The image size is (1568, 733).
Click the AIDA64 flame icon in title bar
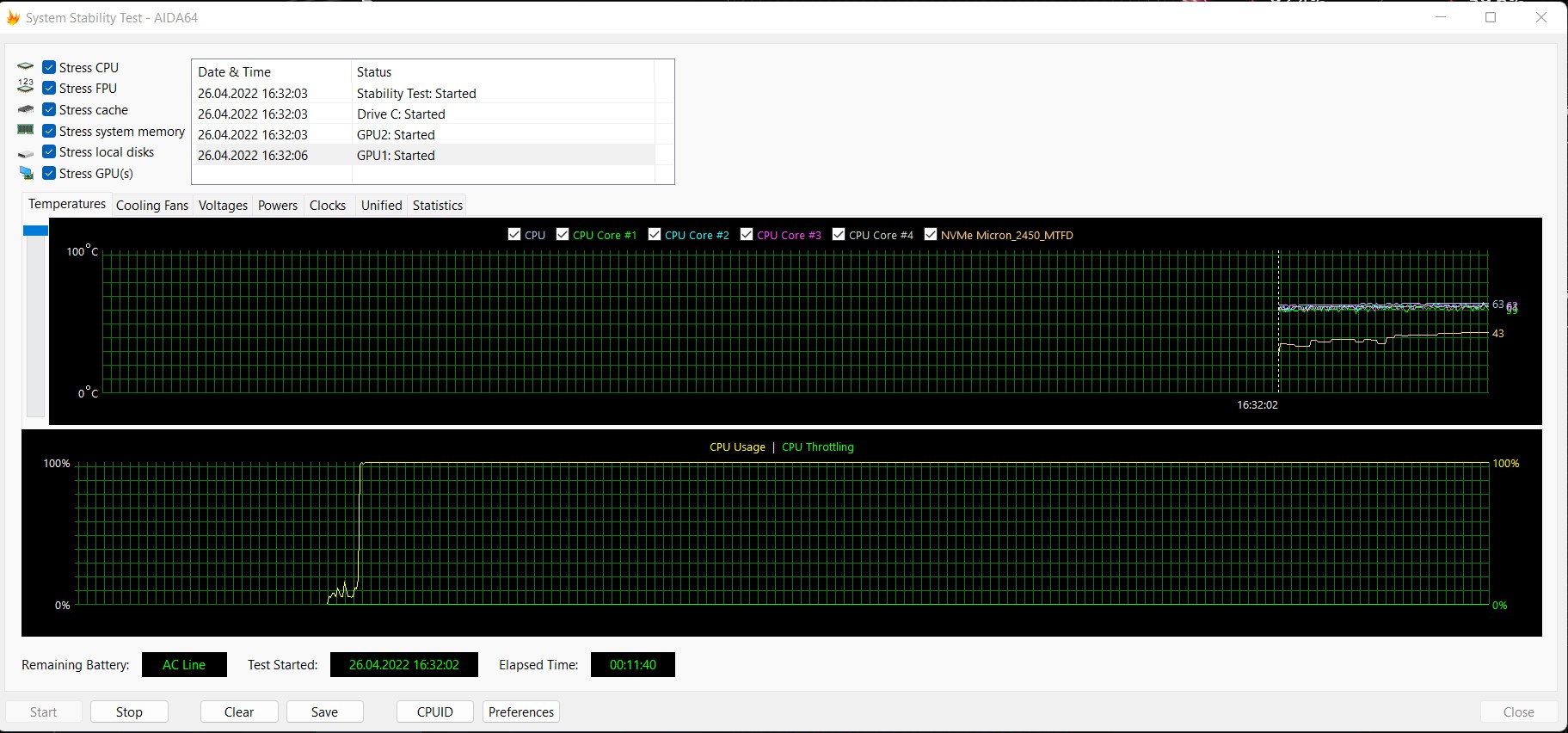point(13,17)
